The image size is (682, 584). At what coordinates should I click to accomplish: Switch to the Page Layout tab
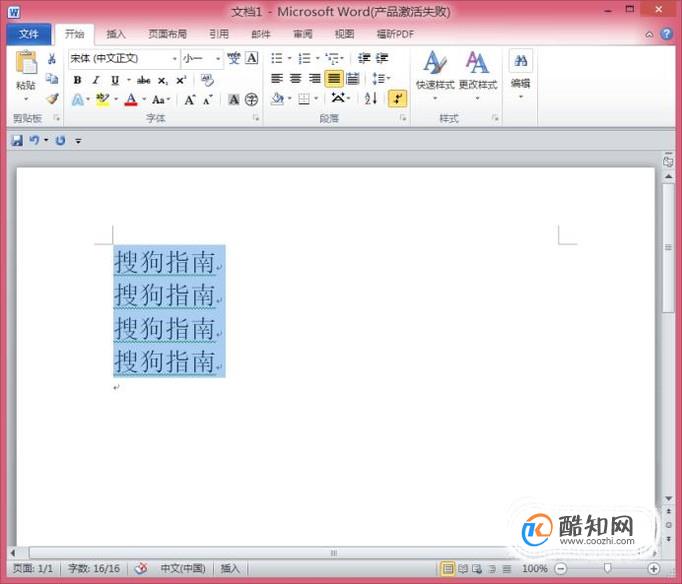(167, 34)
